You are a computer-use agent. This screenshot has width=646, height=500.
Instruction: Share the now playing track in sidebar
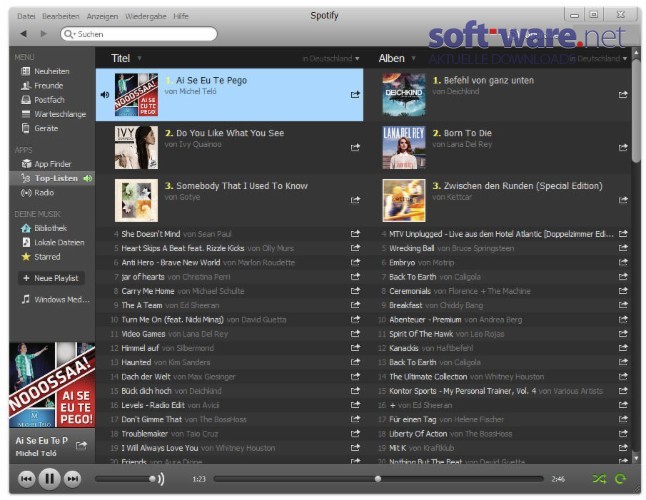[82, 445]
